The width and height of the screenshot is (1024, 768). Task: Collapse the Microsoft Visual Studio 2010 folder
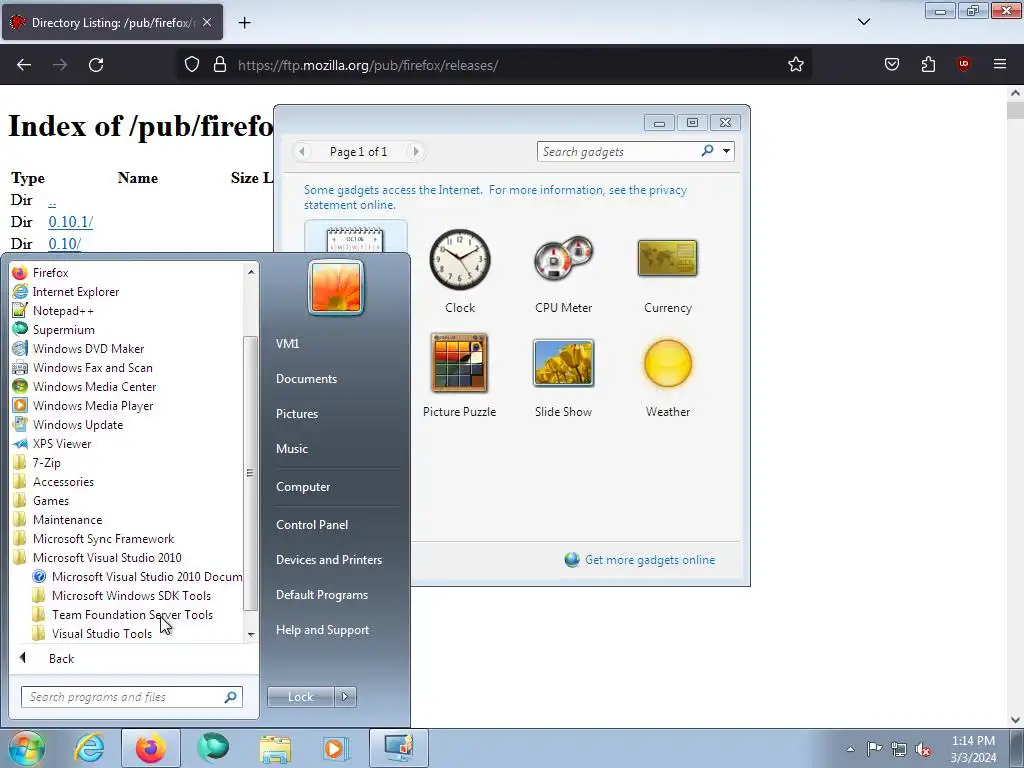pos(107,556)
